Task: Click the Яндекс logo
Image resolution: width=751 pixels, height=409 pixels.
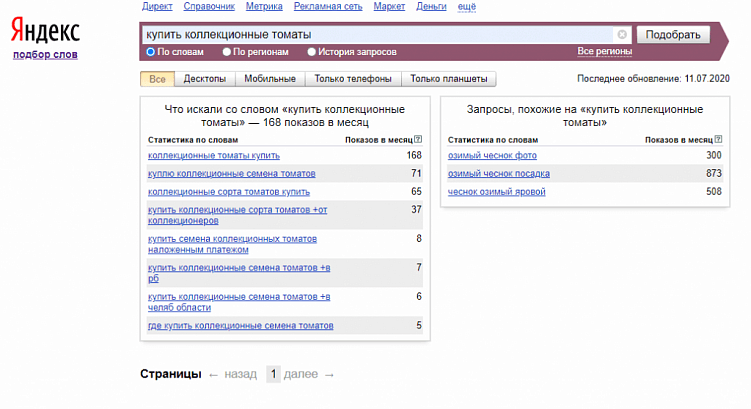Action: (46, 30)
